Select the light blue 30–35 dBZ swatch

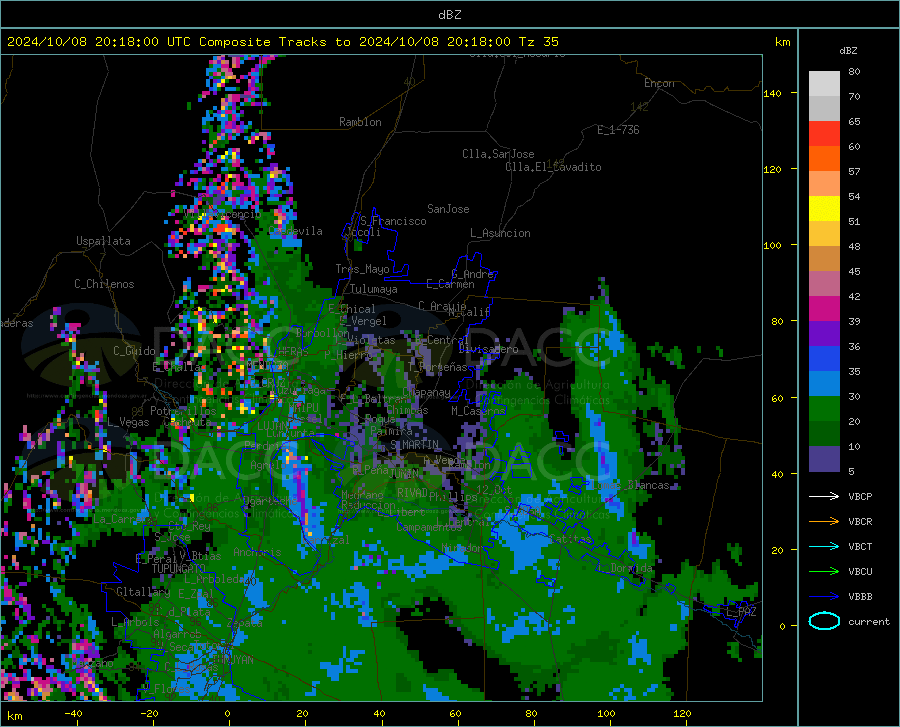824,384
